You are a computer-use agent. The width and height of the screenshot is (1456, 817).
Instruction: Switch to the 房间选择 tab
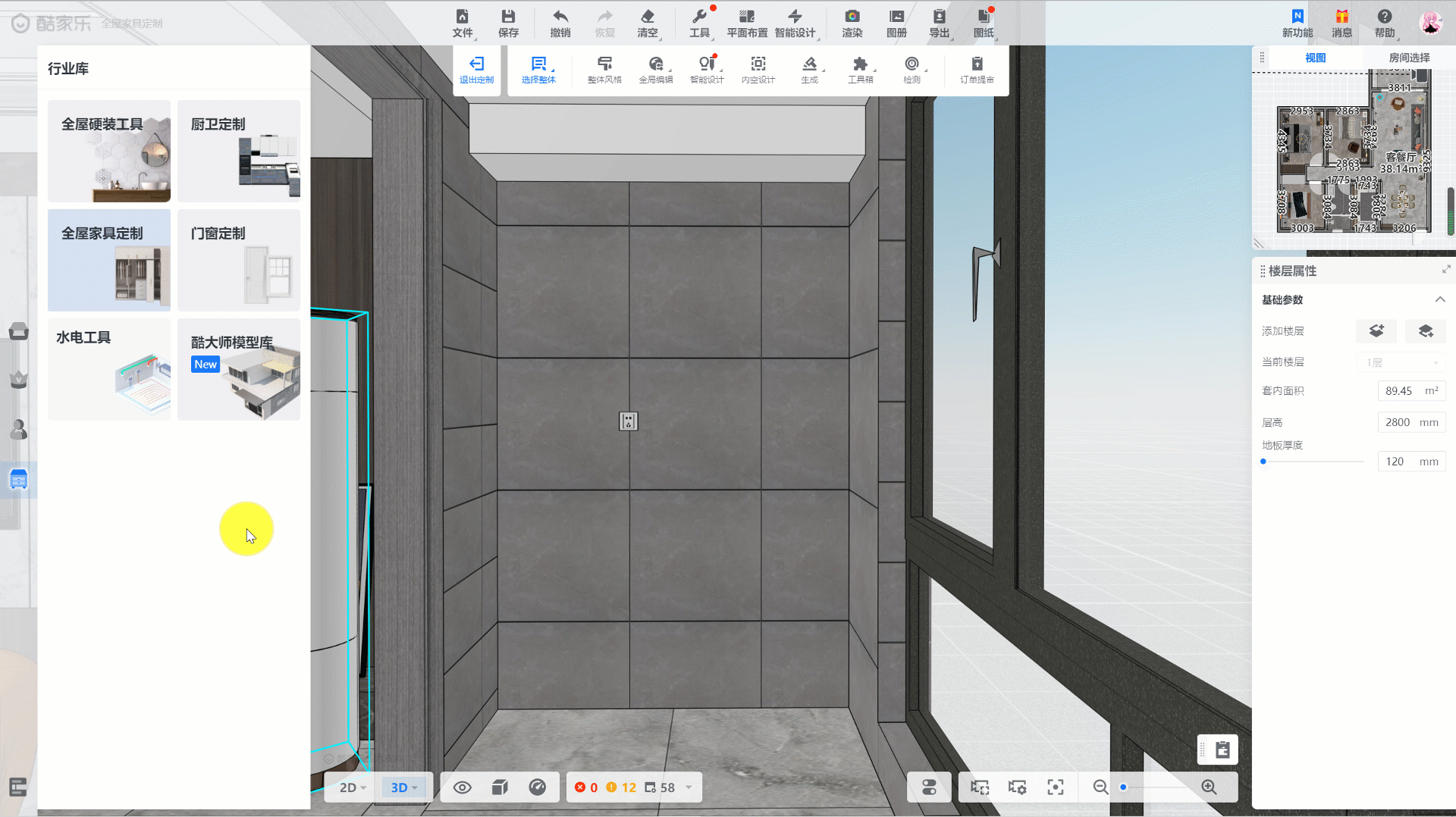point(1409,58)
